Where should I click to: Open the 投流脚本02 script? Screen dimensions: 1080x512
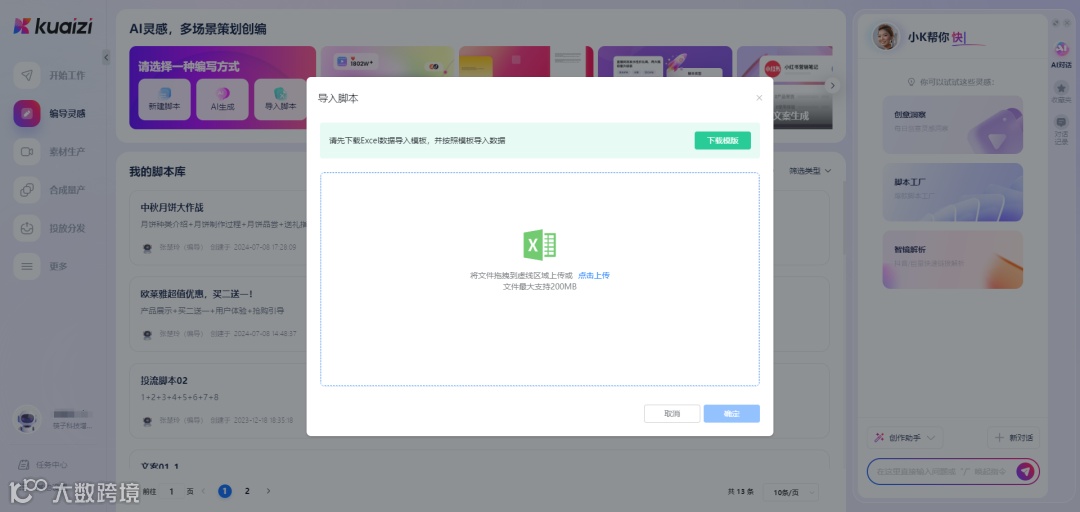[164, 380]
